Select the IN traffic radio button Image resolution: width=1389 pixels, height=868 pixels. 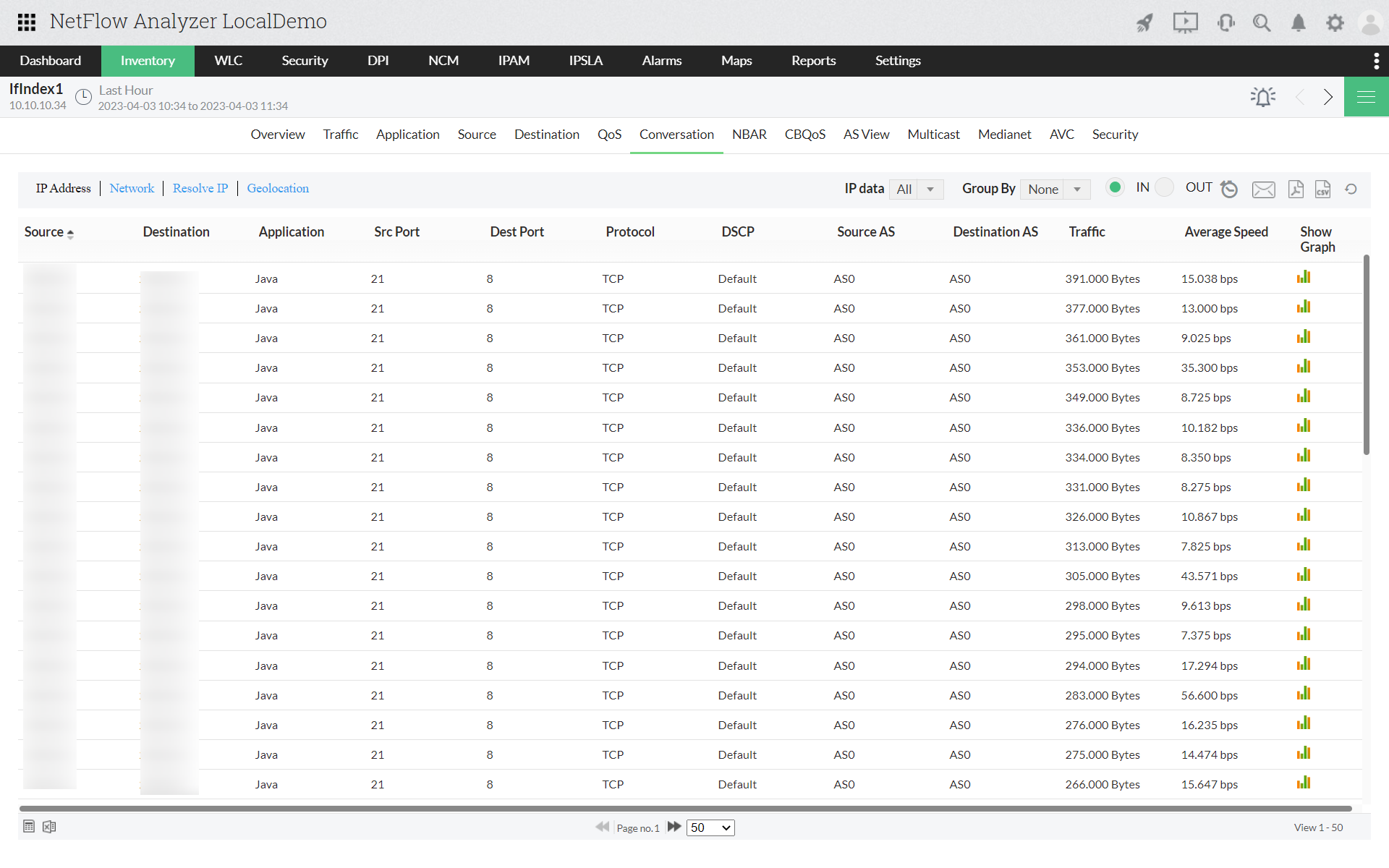pos(1115,187)
